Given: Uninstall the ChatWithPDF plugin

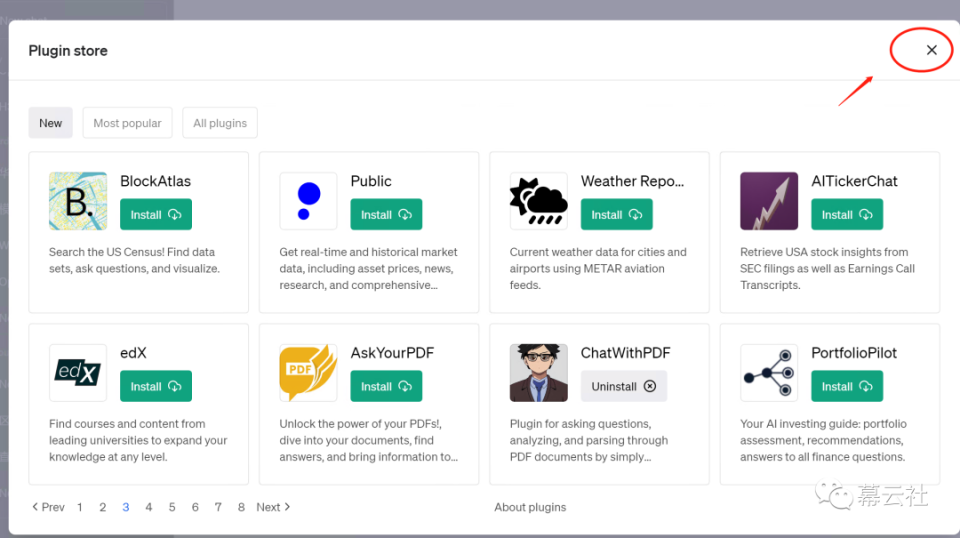Looking at the screenshot, I should pos(624,387).
